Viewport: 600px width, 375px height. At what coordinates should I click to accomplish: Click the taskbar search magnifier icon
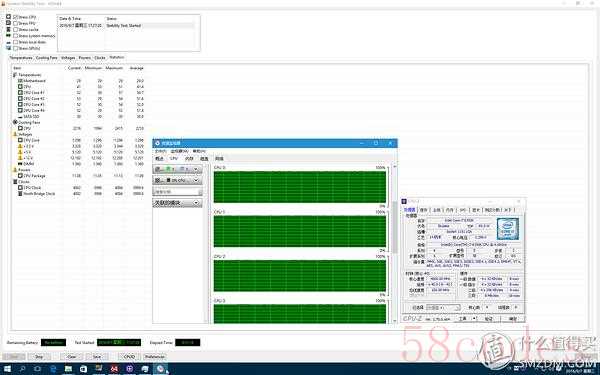pyautogui.click(x=22, y=369)
